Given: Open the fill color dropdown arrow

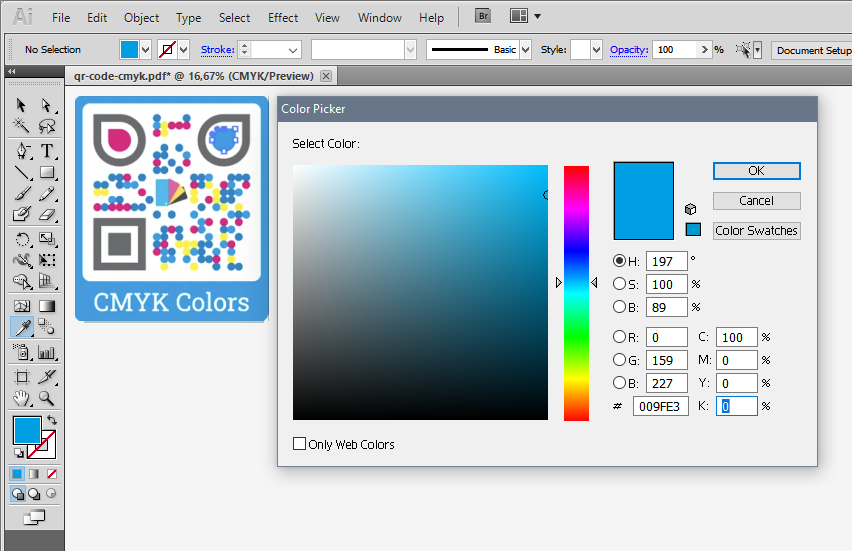Looking at the screenshot, I should pyautogui.click(x=146, y=49).
